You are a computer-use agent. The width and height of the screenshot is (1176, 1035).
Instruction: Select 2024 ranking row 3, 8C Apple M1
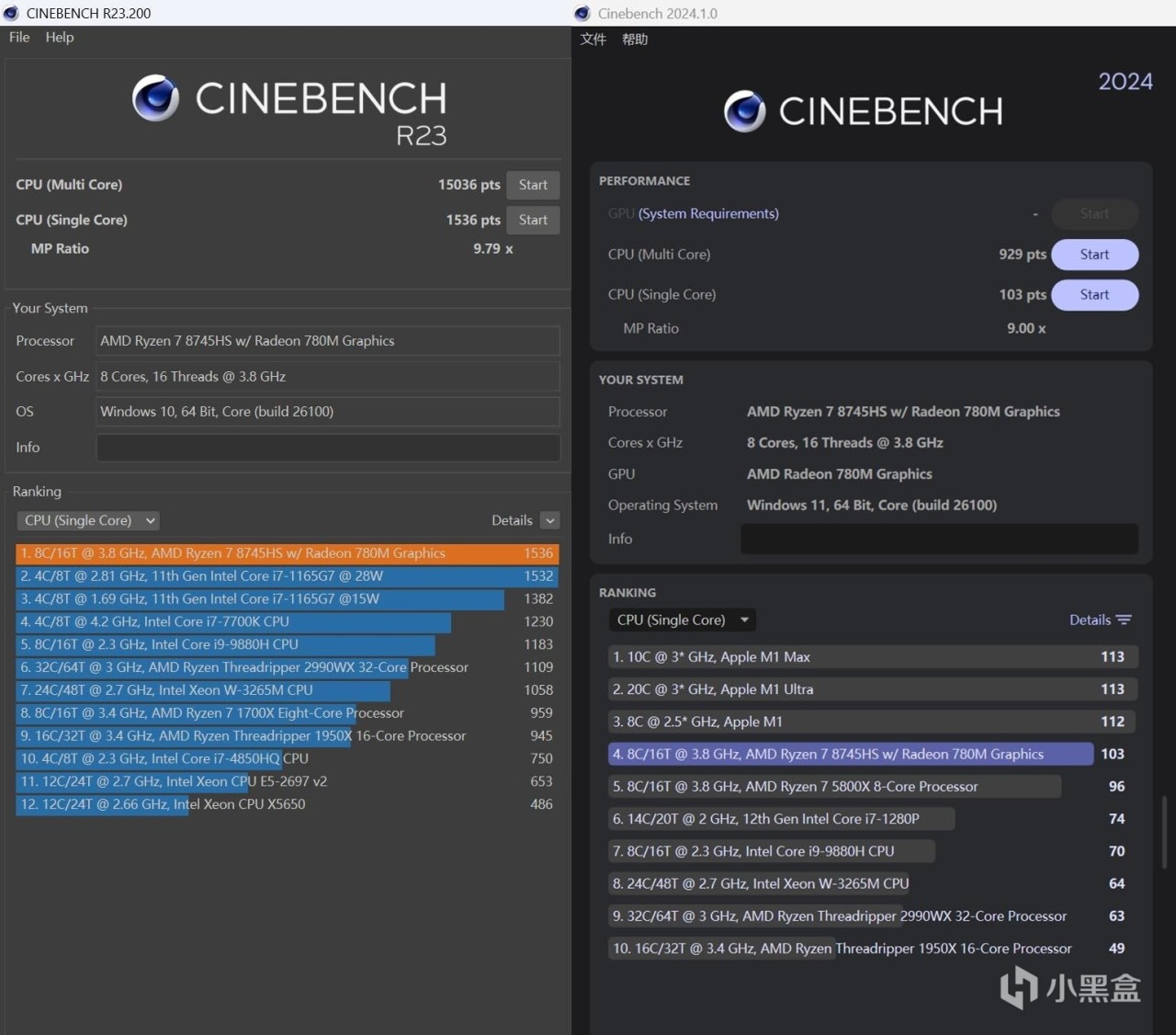[873, 722]
